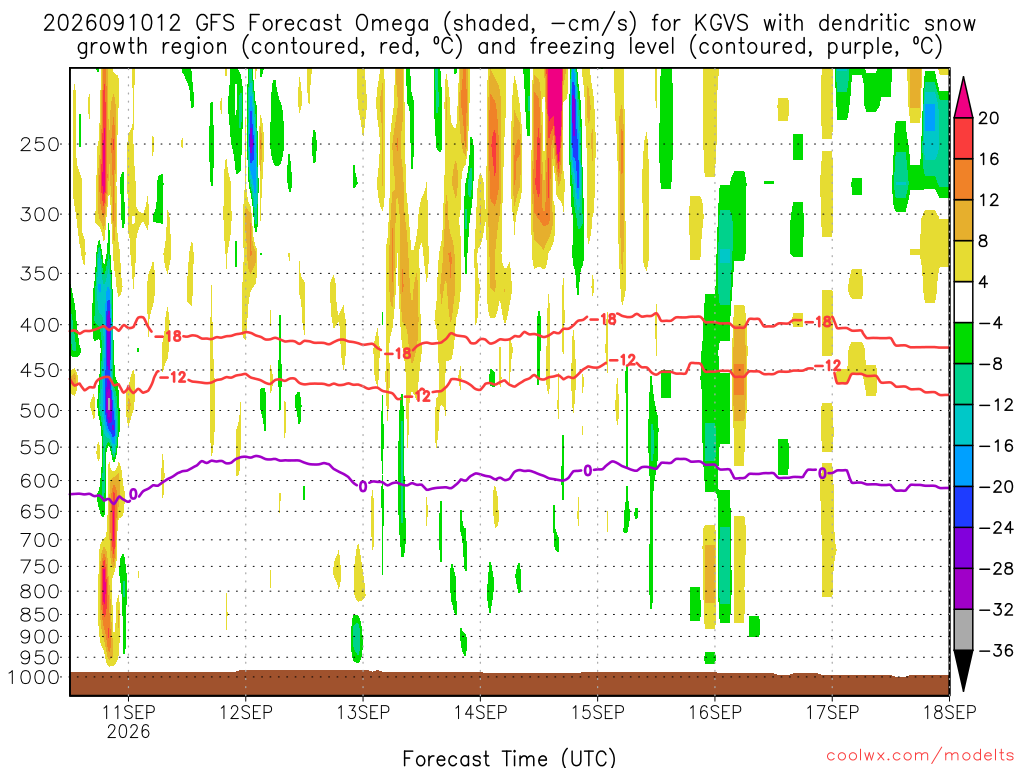1024x768 pixels.
Task: Click the purple -28 colorbar segment
Action: tap(963, 548)
